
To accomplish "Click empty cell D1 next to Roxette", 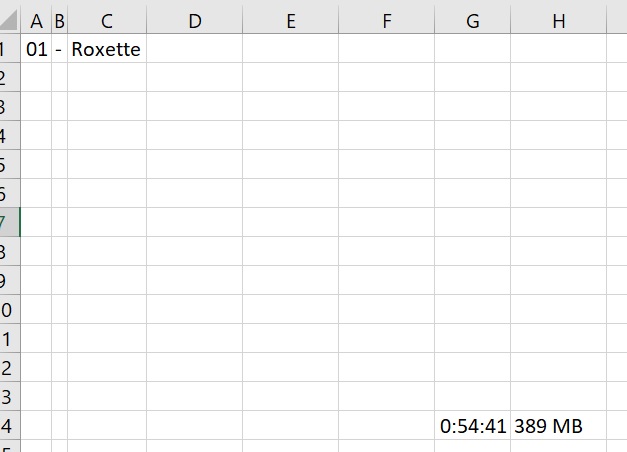I will (195, 48).
